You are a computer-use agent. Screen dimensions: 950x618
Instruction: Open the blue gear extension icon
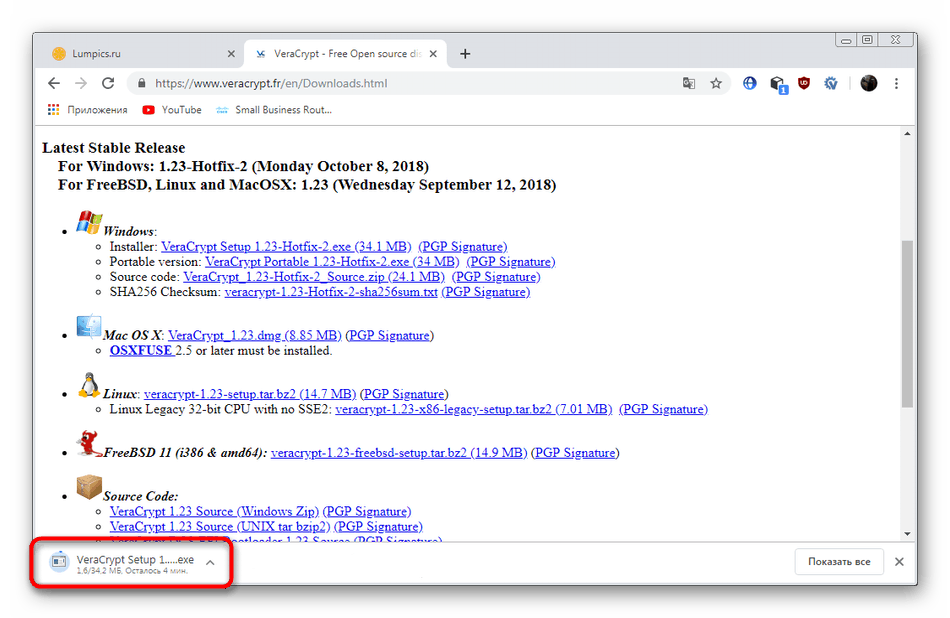[x=831, y=84]
